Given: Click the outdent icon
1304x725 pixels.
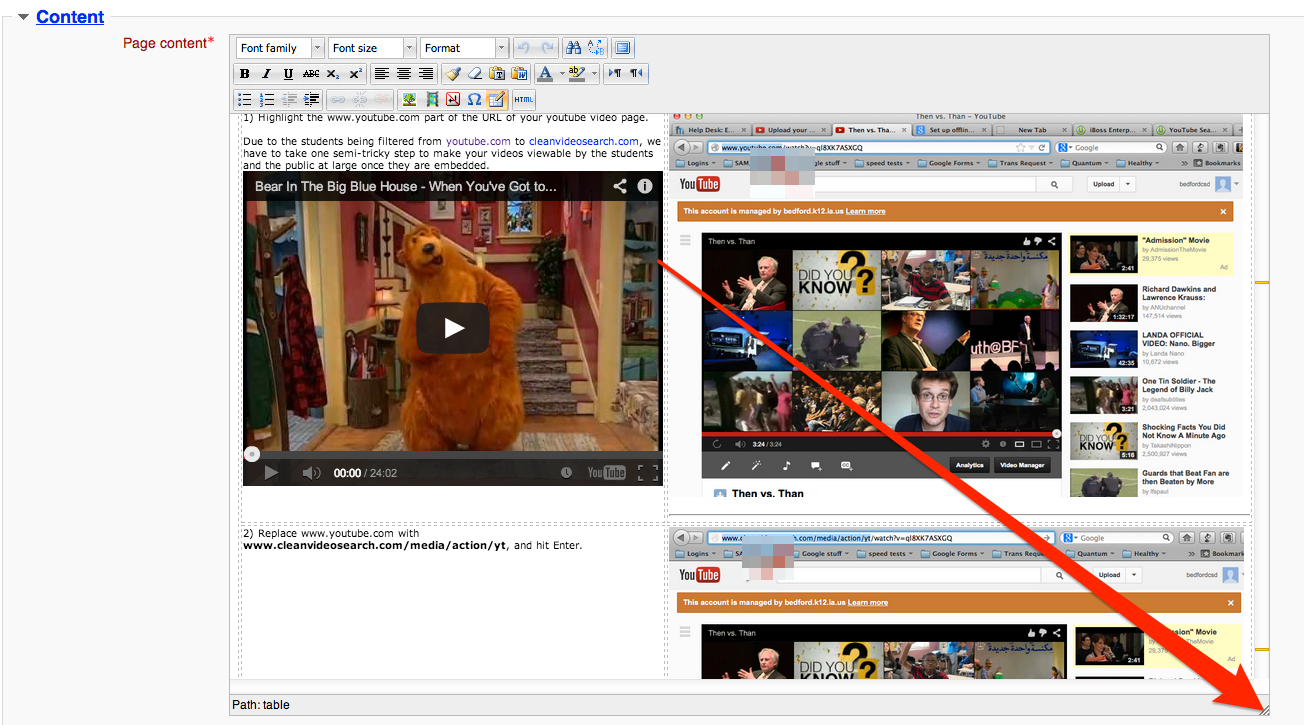Looking at the screenshot, I should (289, 99).
